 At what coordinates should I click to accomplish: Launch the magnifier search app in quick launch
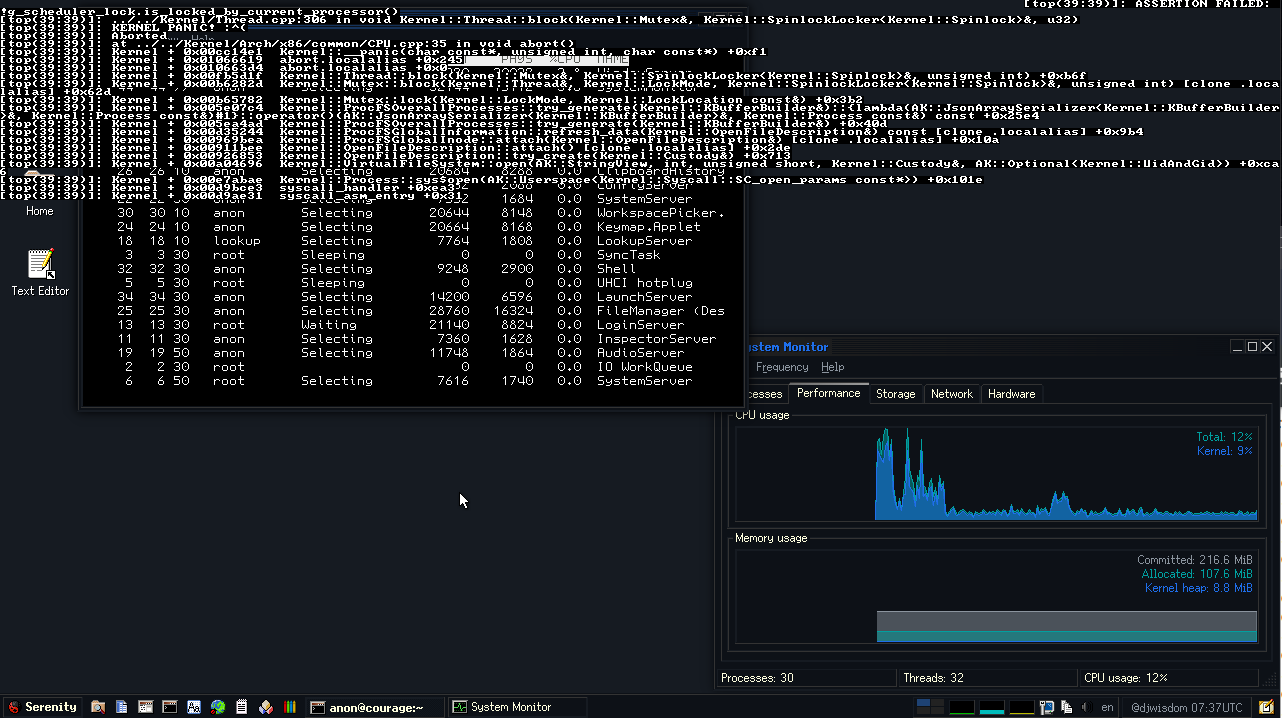pos(98,707)
